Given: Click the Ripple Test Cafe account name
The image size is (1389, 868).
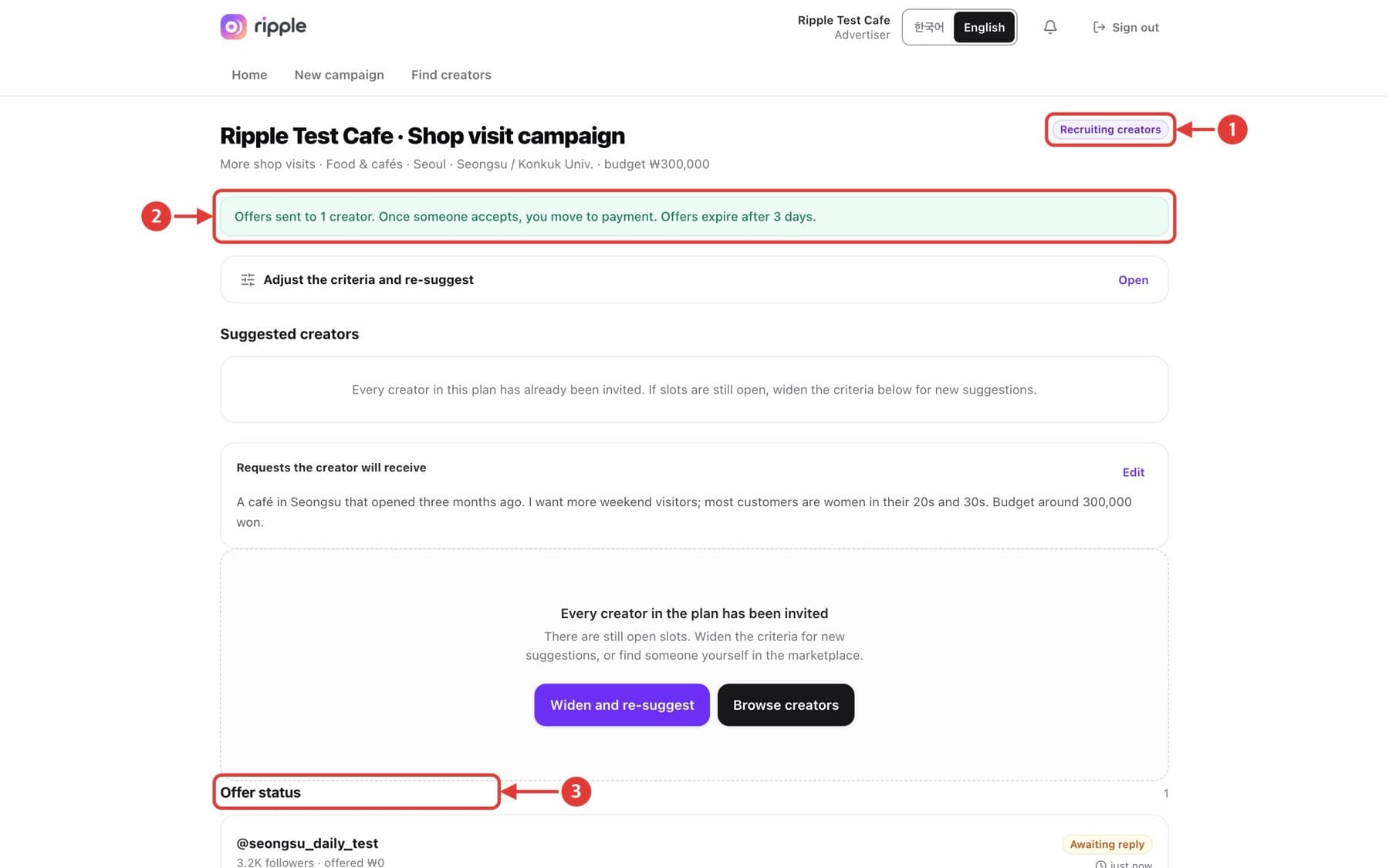Looking at the screenshot, I should click(843, 20).
